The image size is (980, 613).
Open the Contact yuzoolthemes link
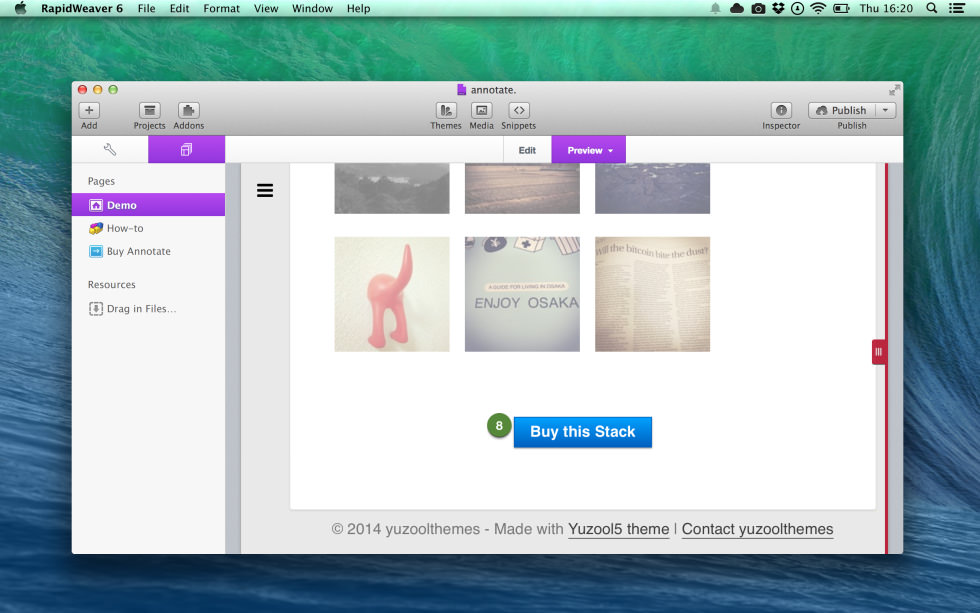[758, 529]
